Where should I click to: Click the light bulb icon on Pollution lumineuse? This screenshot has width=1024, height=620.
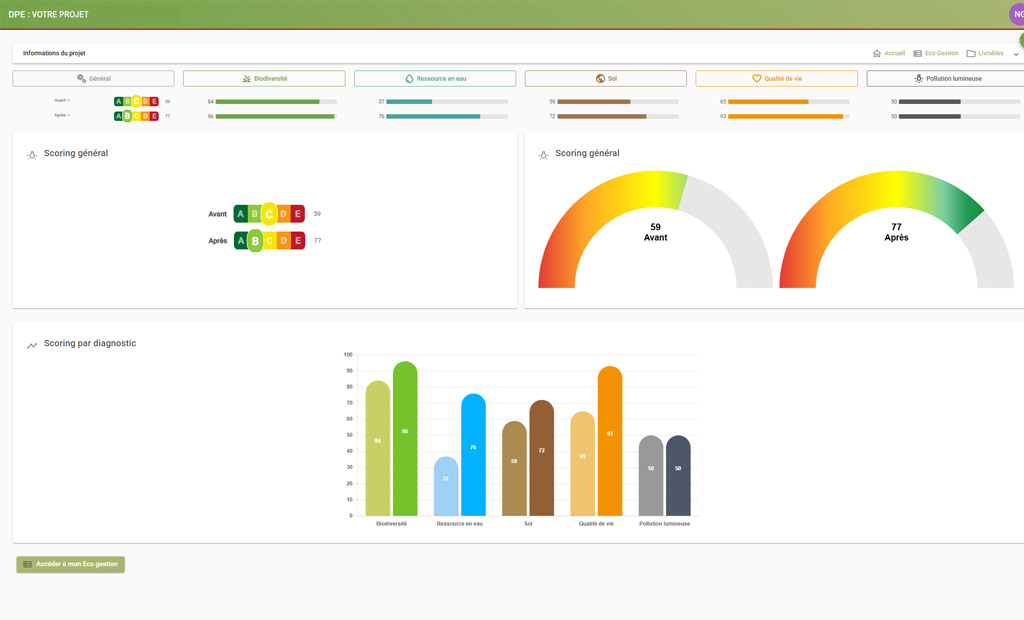(918, 78)
